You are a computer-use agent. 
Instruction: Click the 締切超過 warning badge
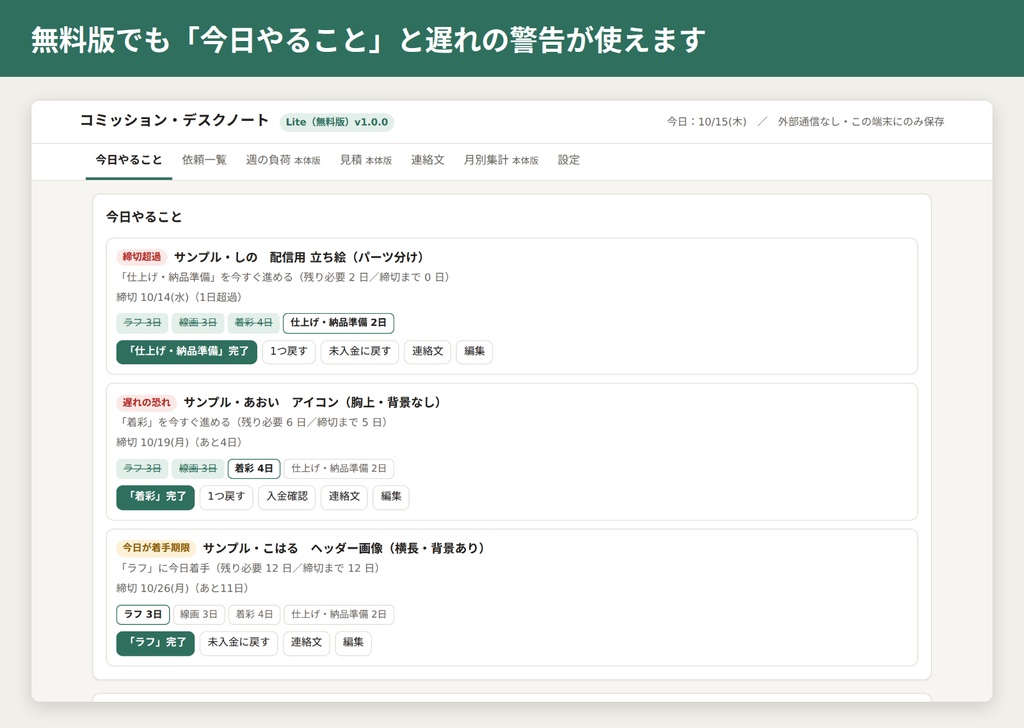[x=142, y=257]
